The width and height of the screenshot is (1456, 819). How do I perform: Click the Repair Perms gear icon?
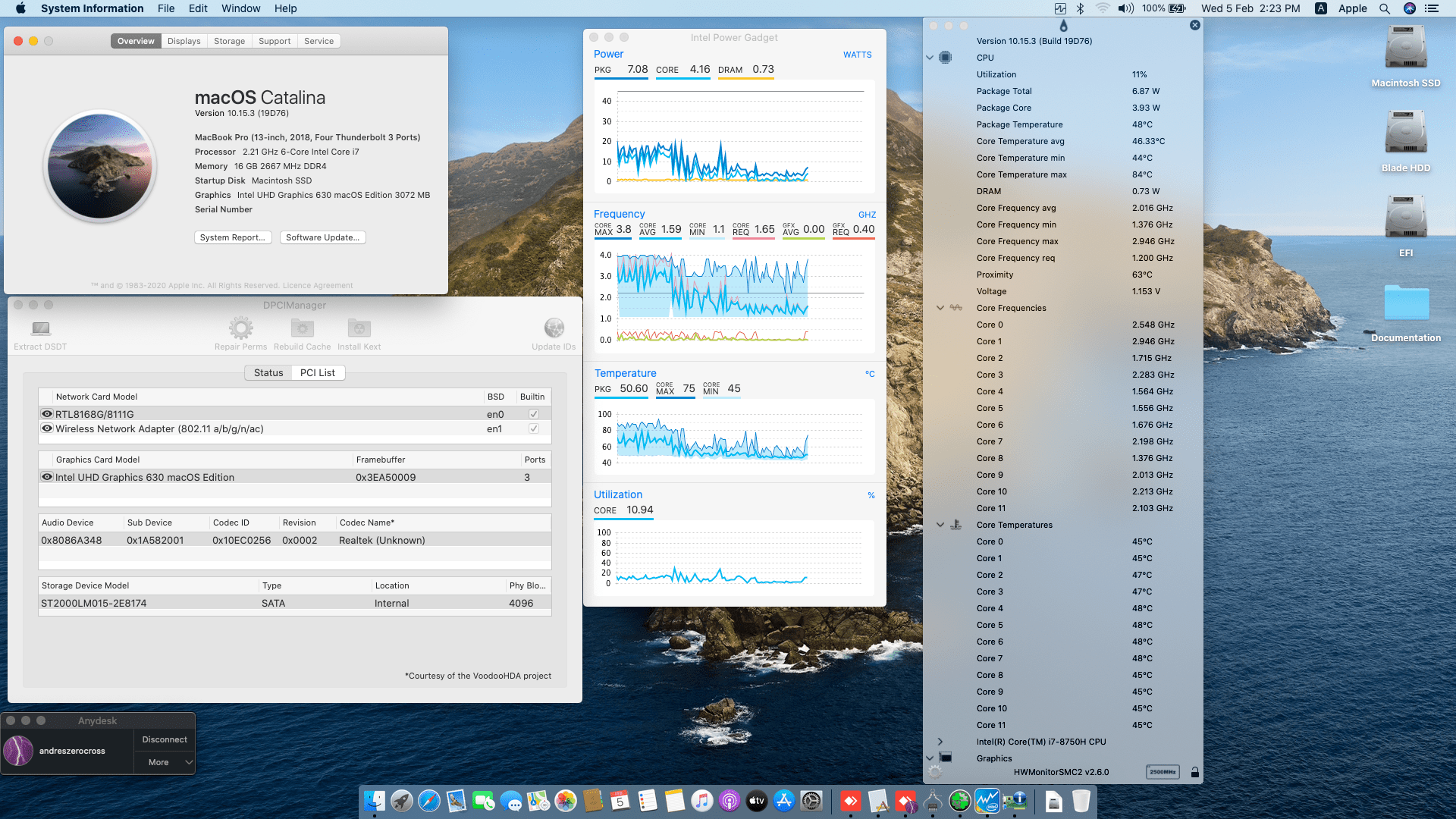click(241, 328)
